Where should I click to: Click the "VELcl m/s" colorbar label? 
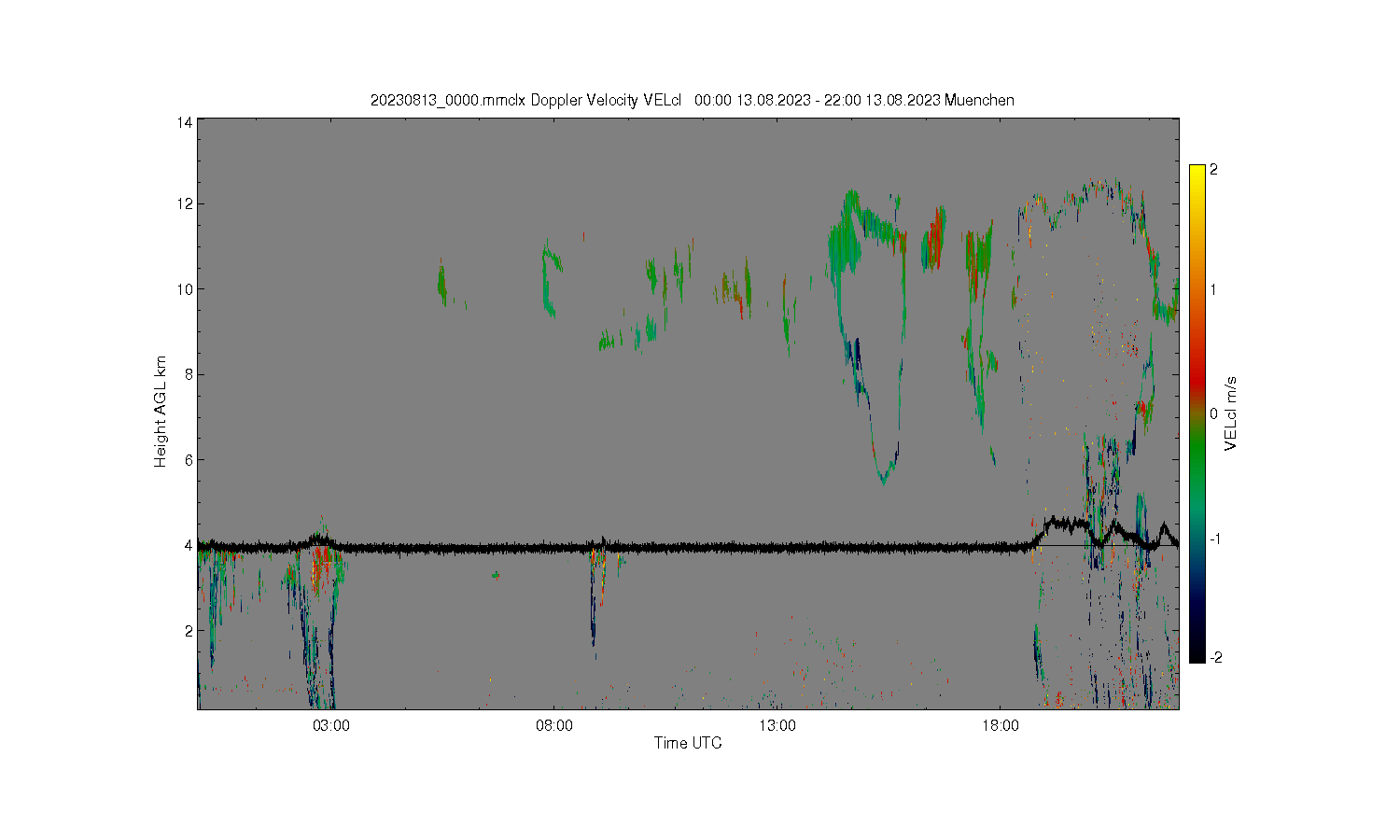click(1231, 413)
